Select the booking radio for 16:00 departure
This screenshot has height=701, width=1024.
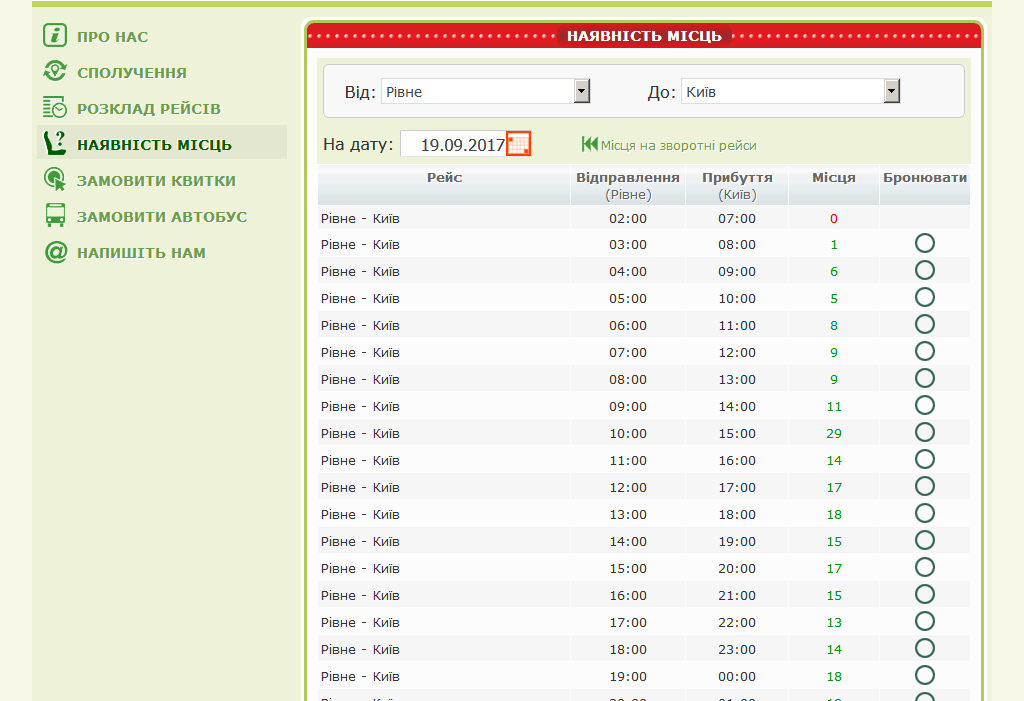point(925,594)
